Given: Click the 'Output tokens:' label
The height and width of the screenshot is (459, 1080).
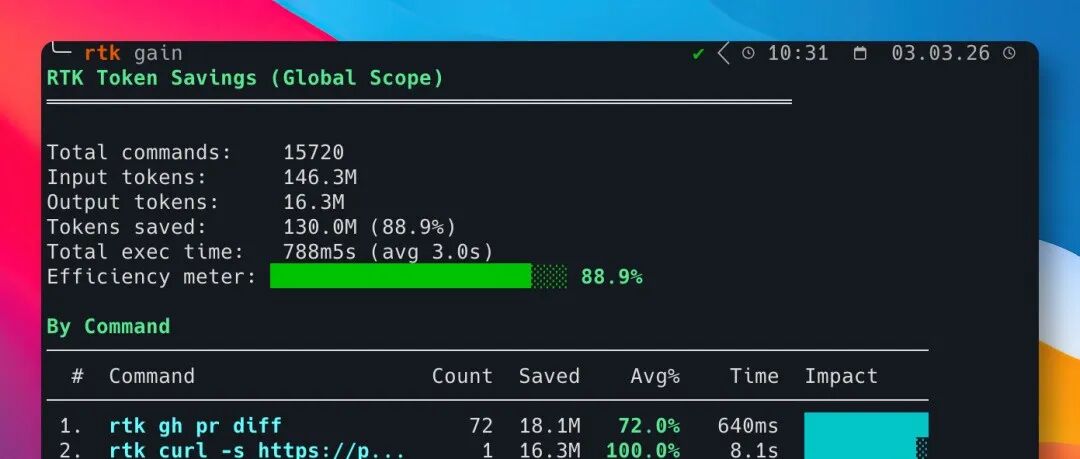Looking at the screenshot, I should tap(133, 202).
